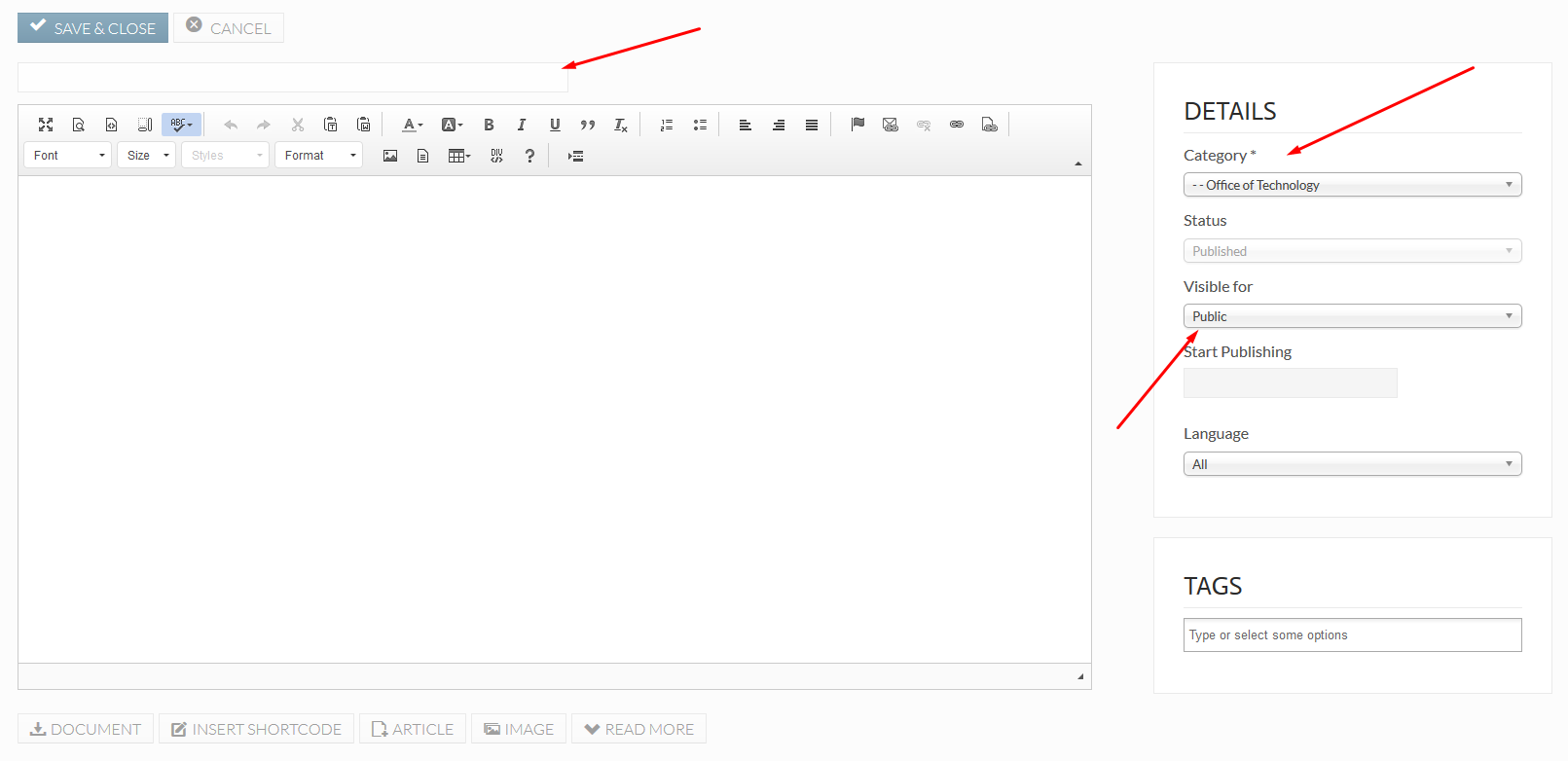
Task: Click the email link envelope icon
Action: [x=891, y=125]
